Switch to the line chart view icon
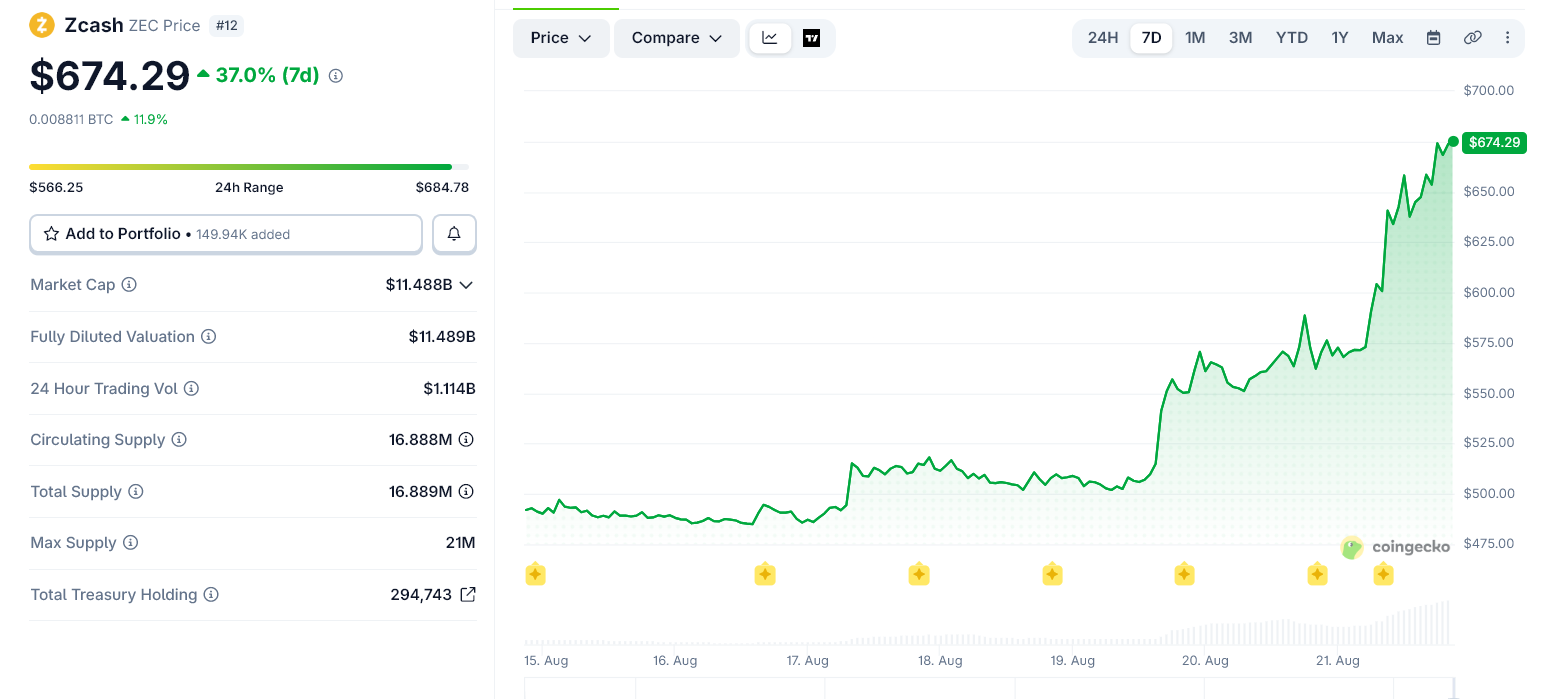 pos(770,38)
